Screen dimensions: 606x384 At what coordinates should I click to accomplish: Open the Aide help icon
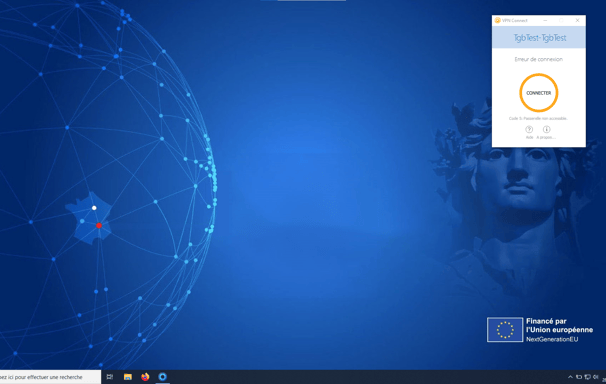tap(529, 129)
